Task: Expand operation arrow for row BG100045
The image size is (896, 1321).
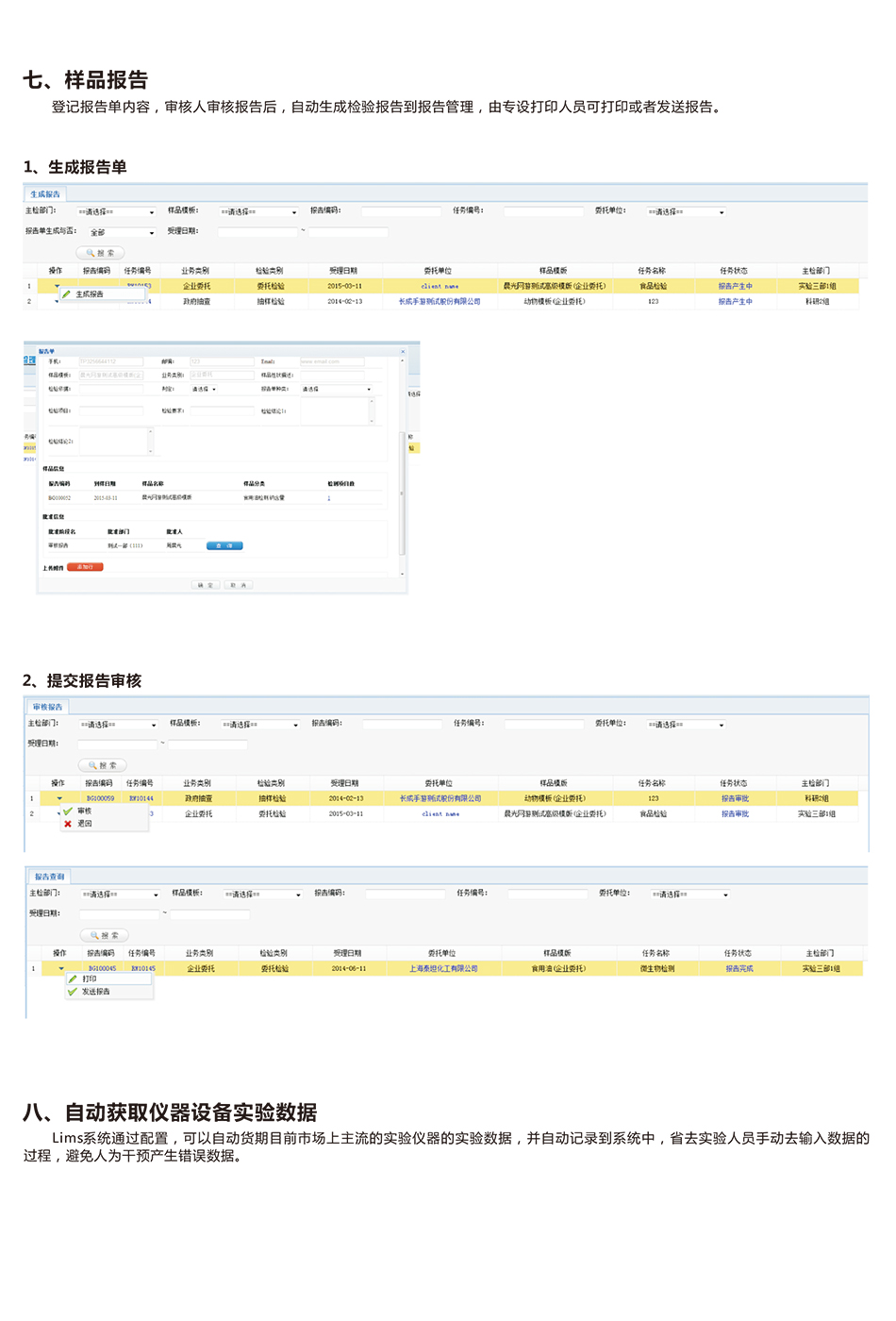Action: point(61,968)
